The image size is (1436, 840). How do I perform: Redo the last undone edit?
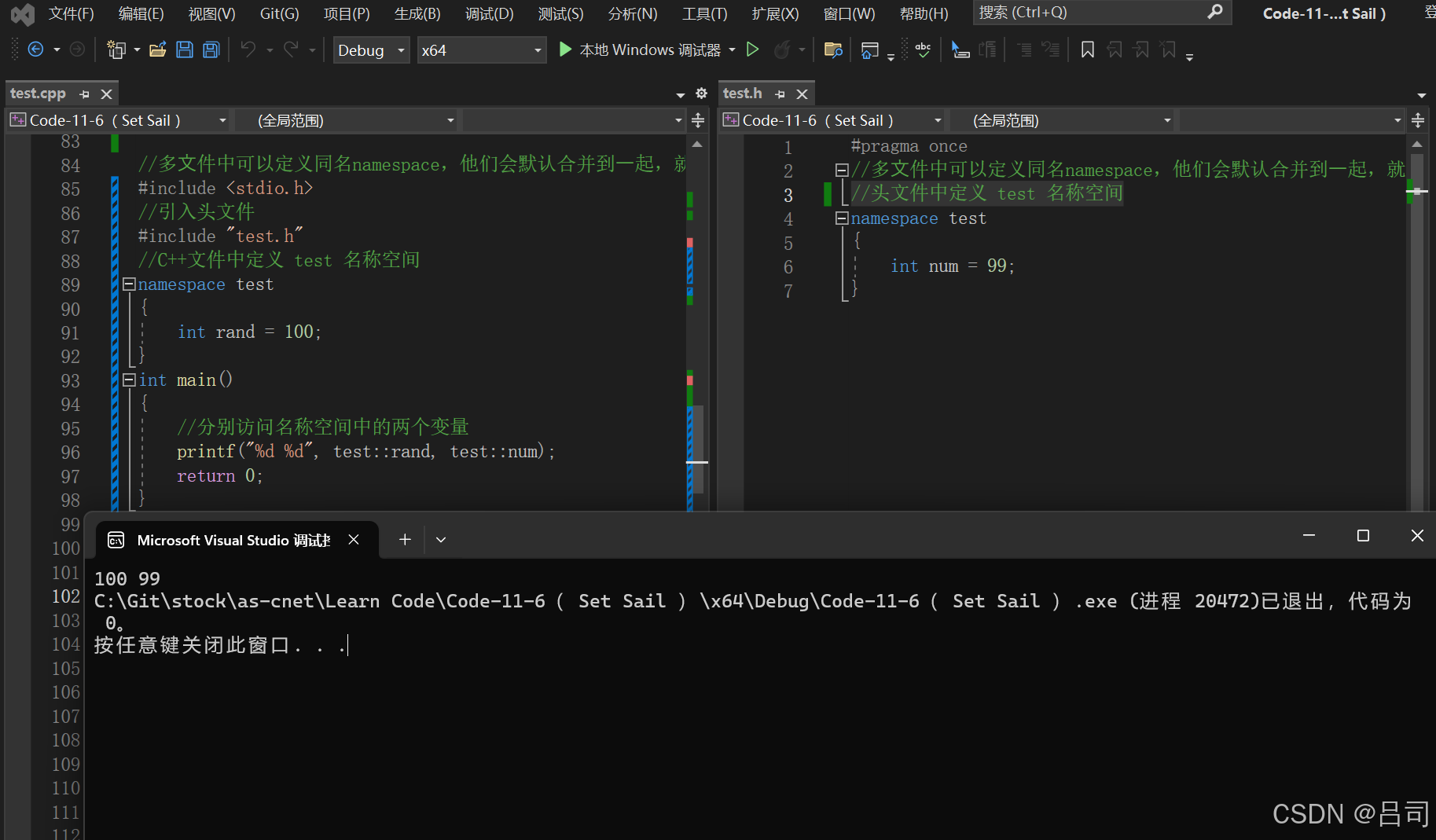289,49
